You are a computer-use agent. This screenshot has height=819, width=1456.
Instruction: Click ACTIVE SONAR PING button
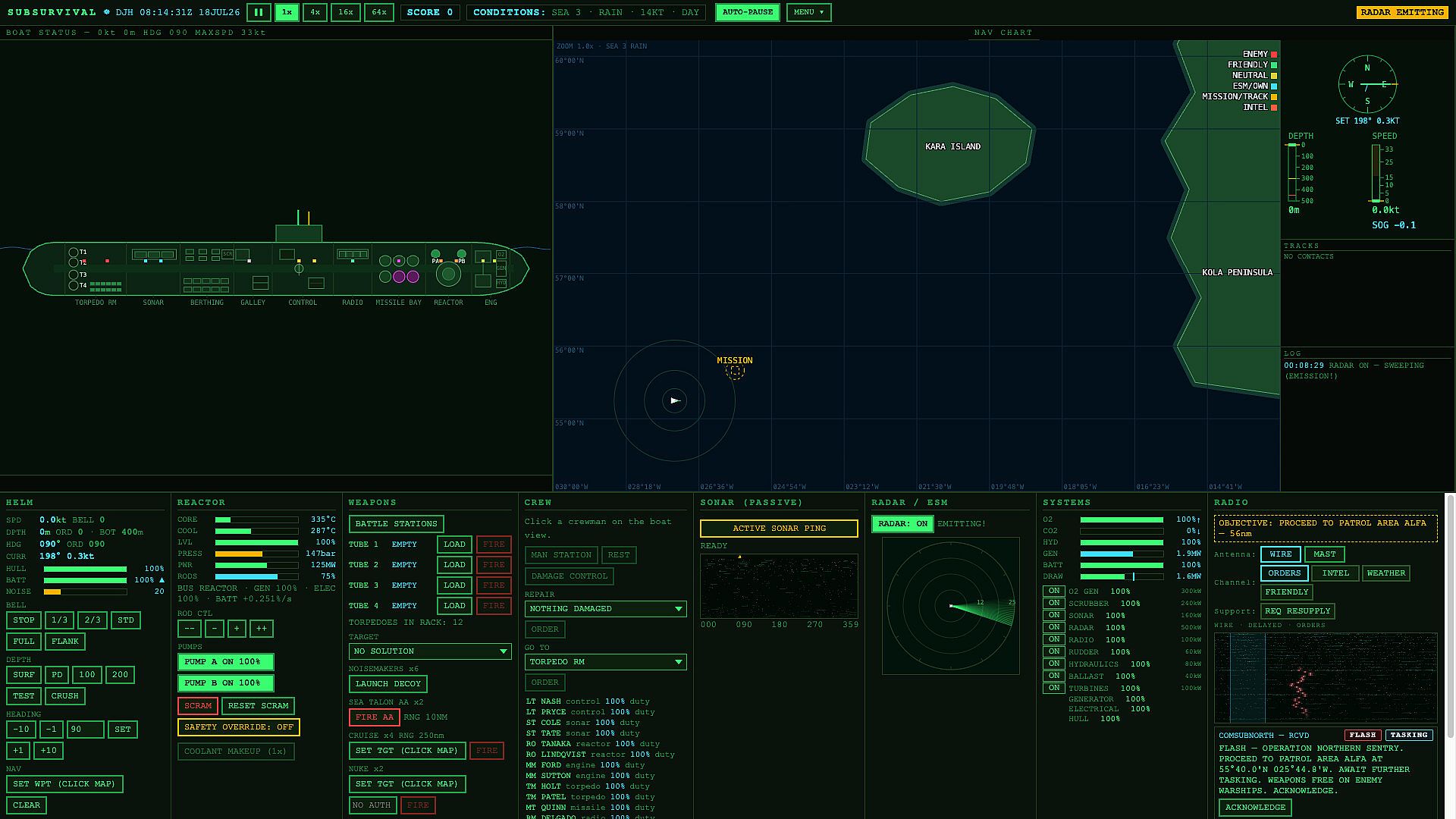click(779, 529)
